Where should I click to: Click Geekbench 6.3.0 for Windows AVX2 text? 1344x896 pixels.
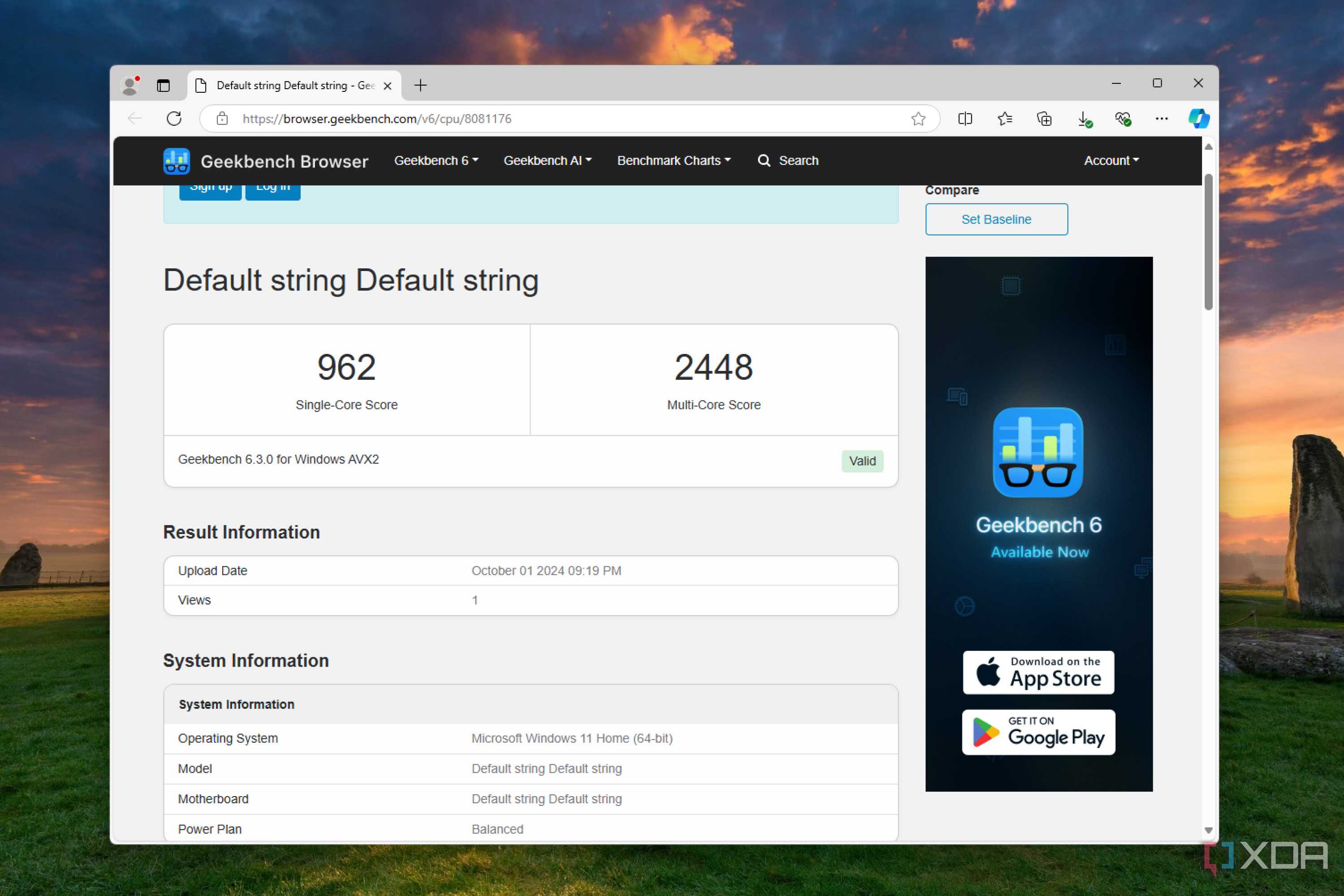pyautogui.click(x=278, y=460)
